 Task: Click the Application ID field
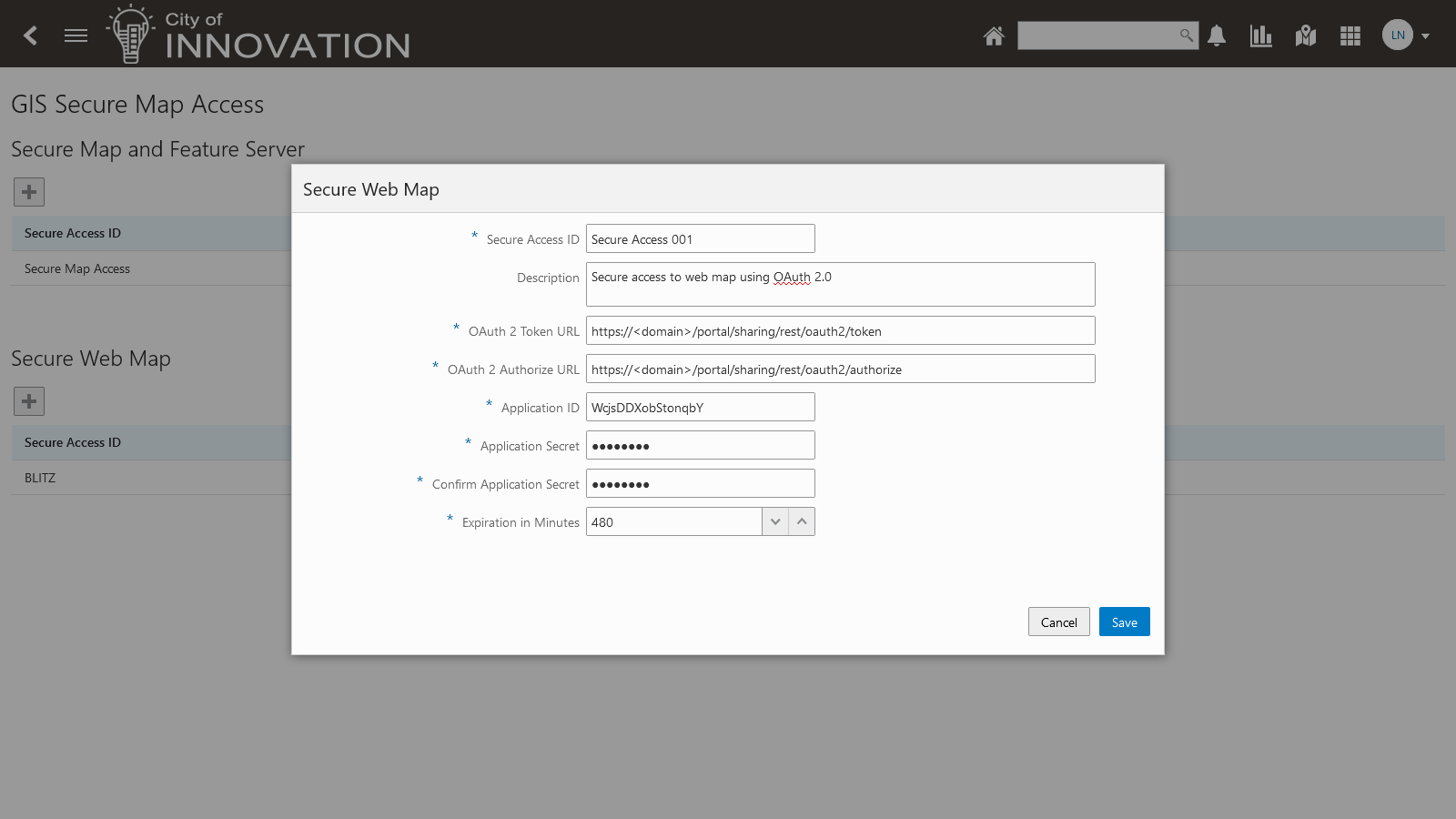tap(700, 407)
